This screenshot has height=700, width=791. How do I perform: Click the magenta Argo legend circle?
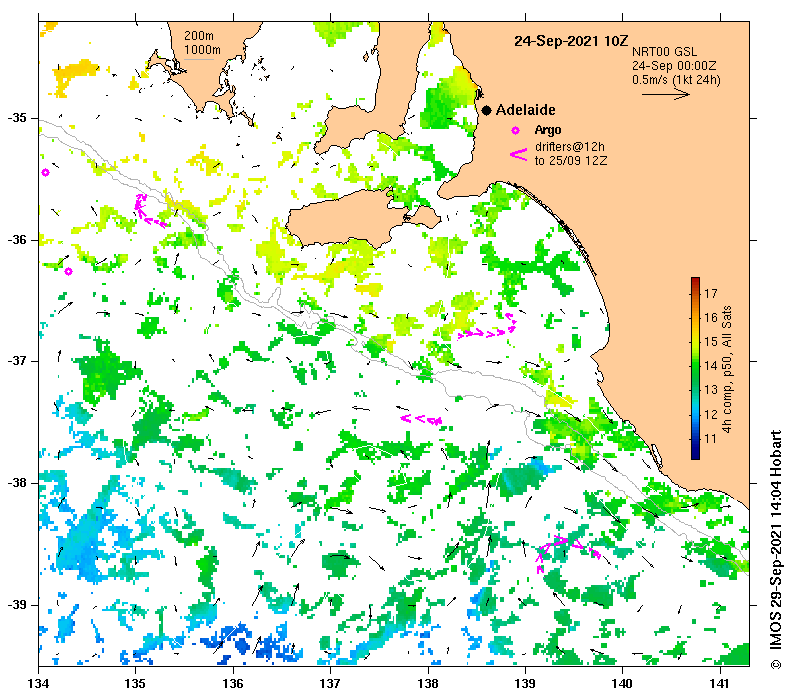515,131
